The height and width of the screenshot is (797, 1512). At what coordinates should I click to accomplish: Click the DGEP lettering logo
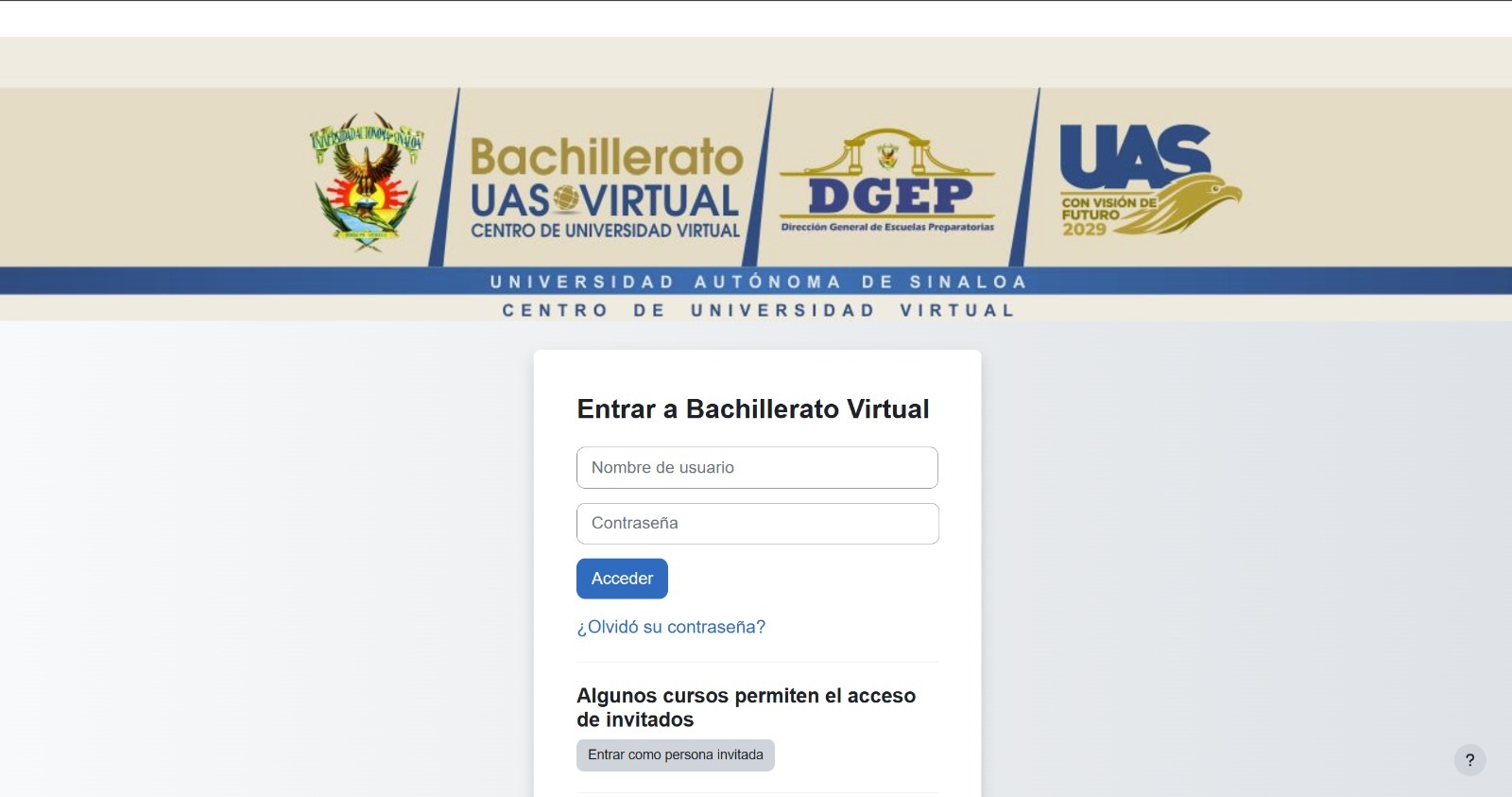tap(888, 197)
